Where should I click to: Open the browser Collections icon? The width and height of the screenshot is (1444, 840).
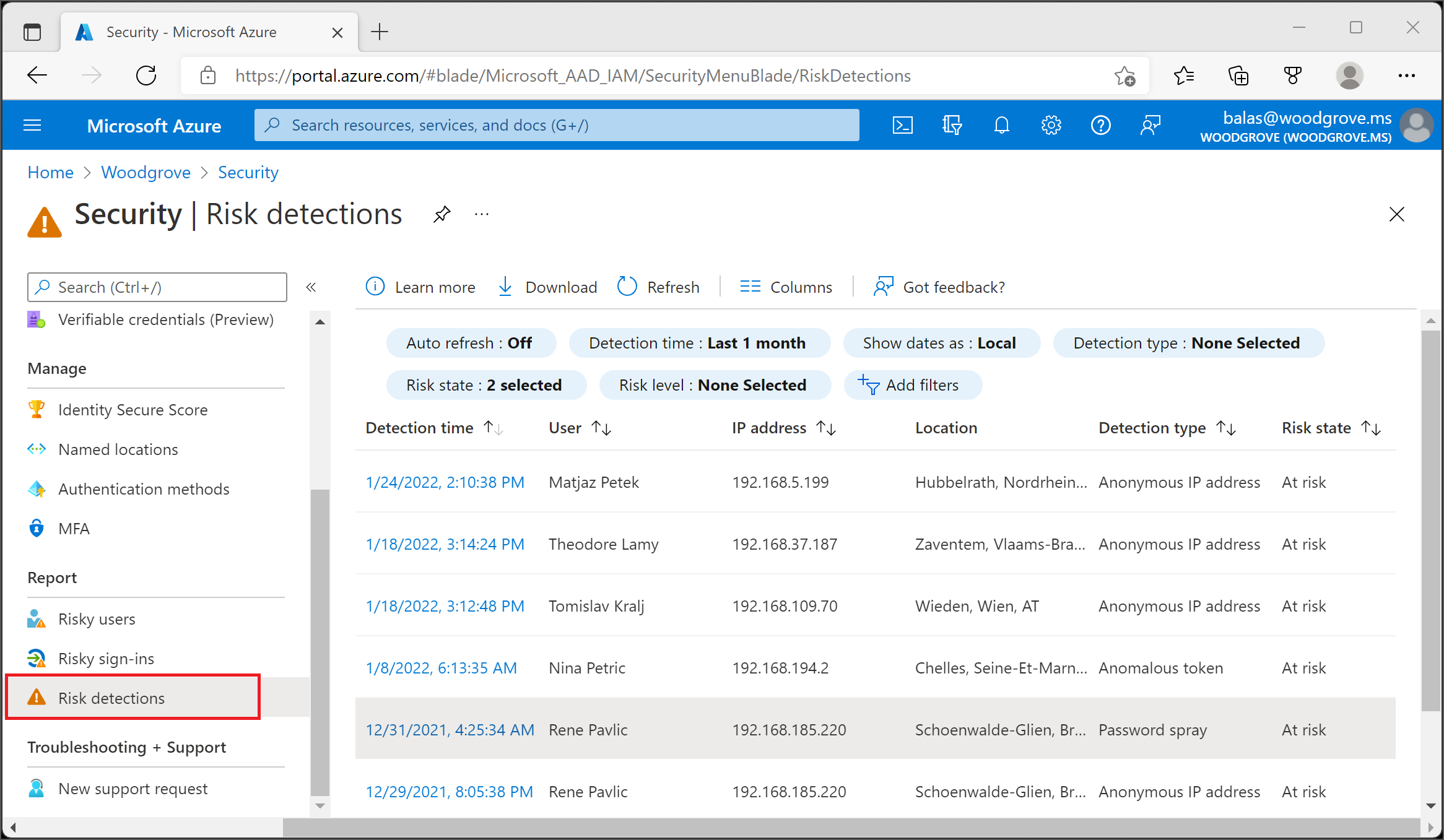tap(1238, 76)
